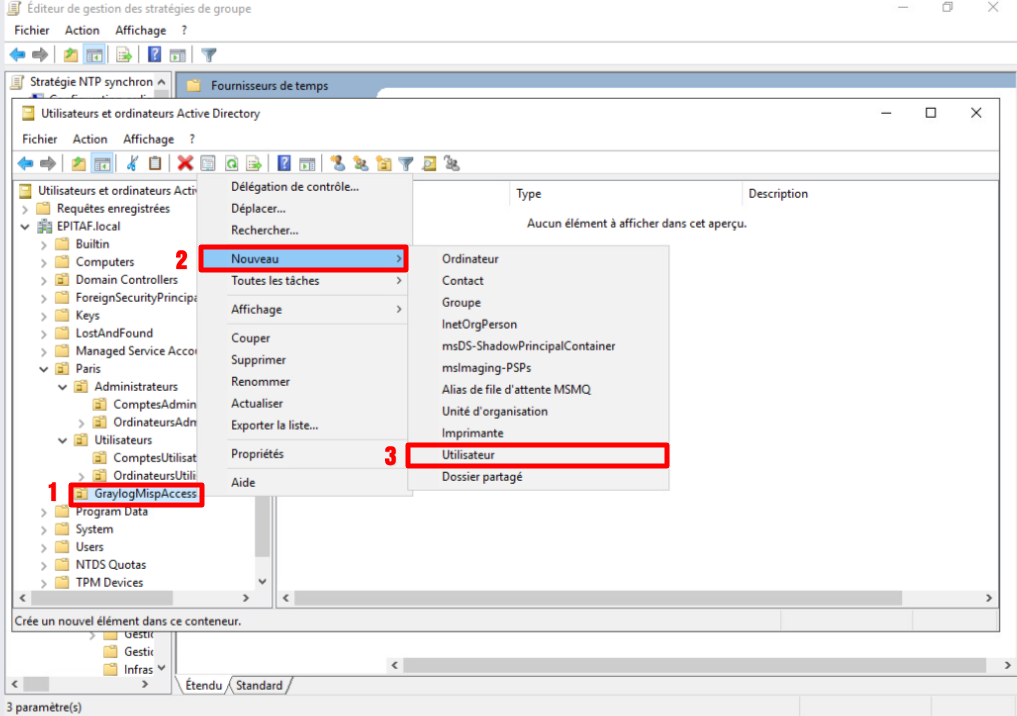Screen dimensions: 1017x716
Task: Click the tree pane scroll down arrow
Action: click(x=263, y=581)
